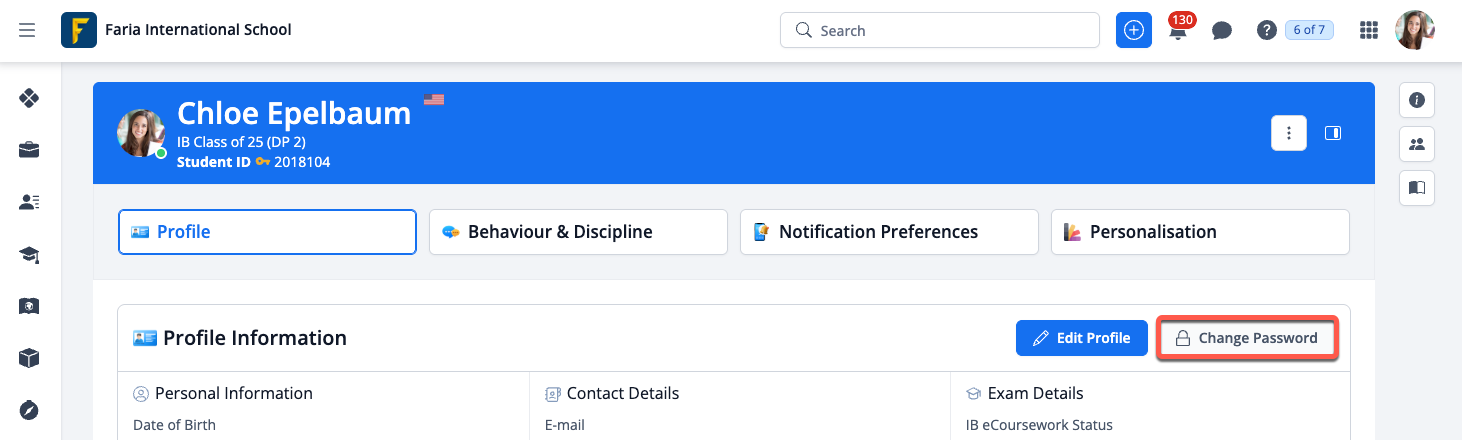Open the info panel icon
The width and height of the screenshot is (1462, 440).
tap(1417, 100)
